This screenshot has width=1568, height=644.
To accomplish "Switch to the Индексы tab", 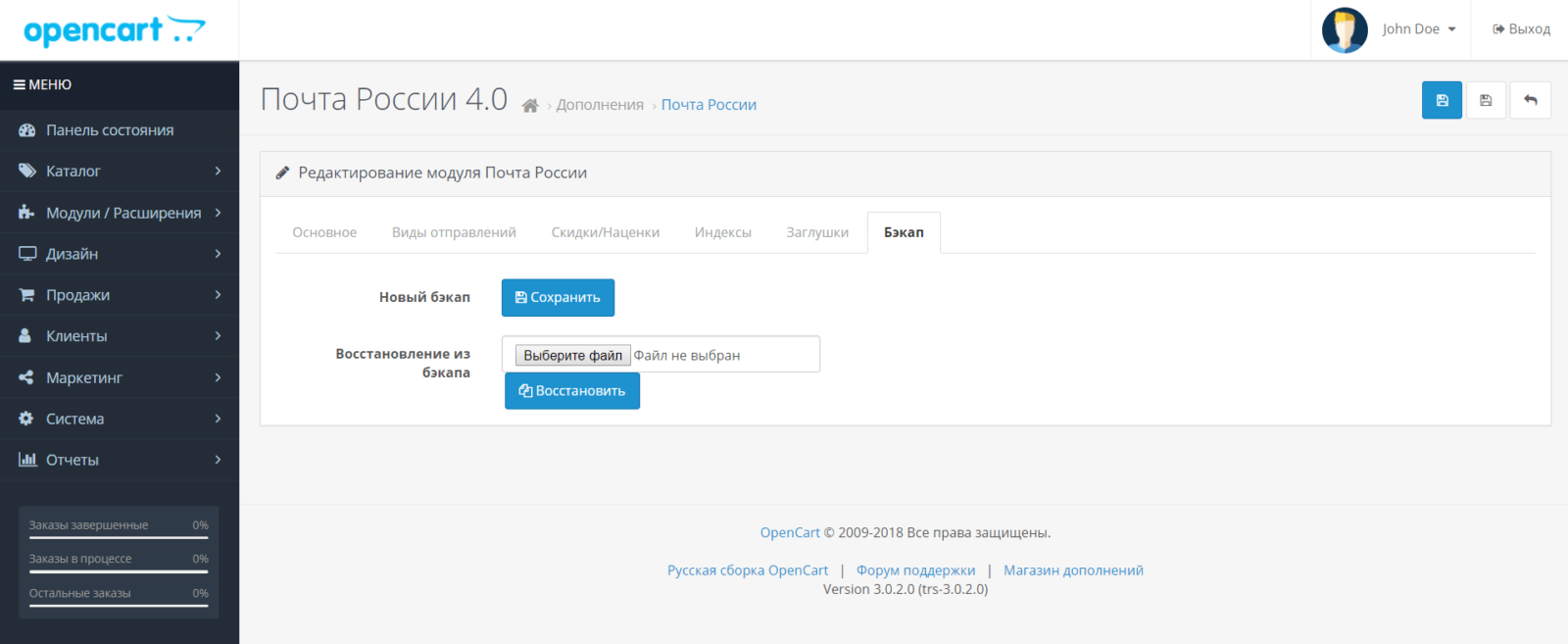I will [723, 232].
